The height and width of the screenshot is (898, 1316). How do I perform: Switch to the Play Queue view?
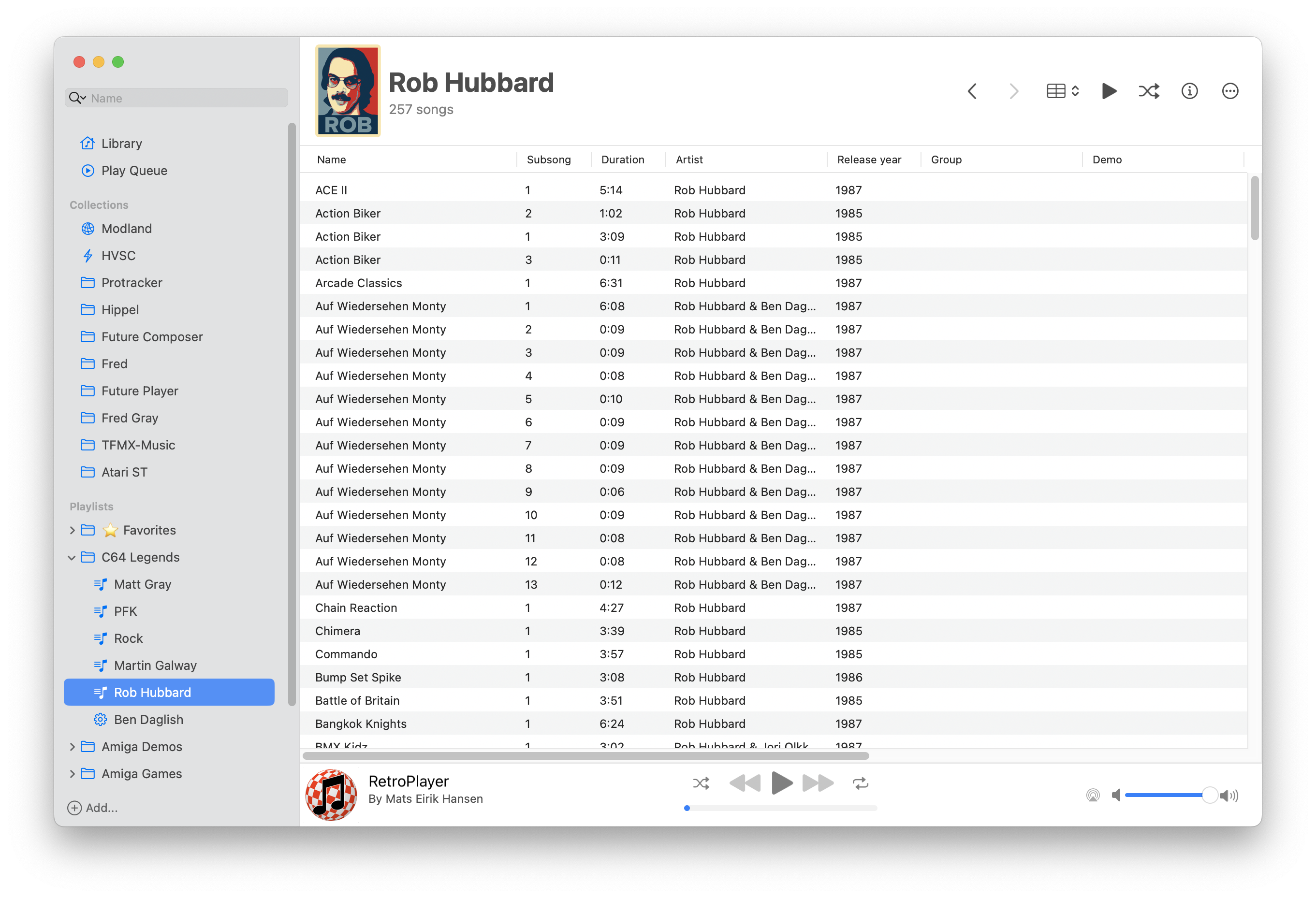point(134,171)
